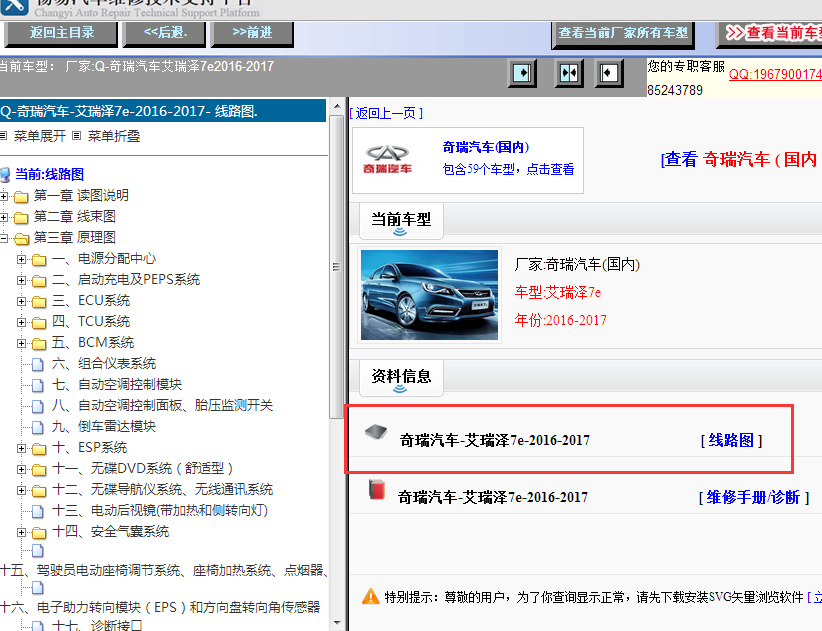The image size is (822, 631).
Task: Open the 返回上一页 link
Action: [386, 113]
